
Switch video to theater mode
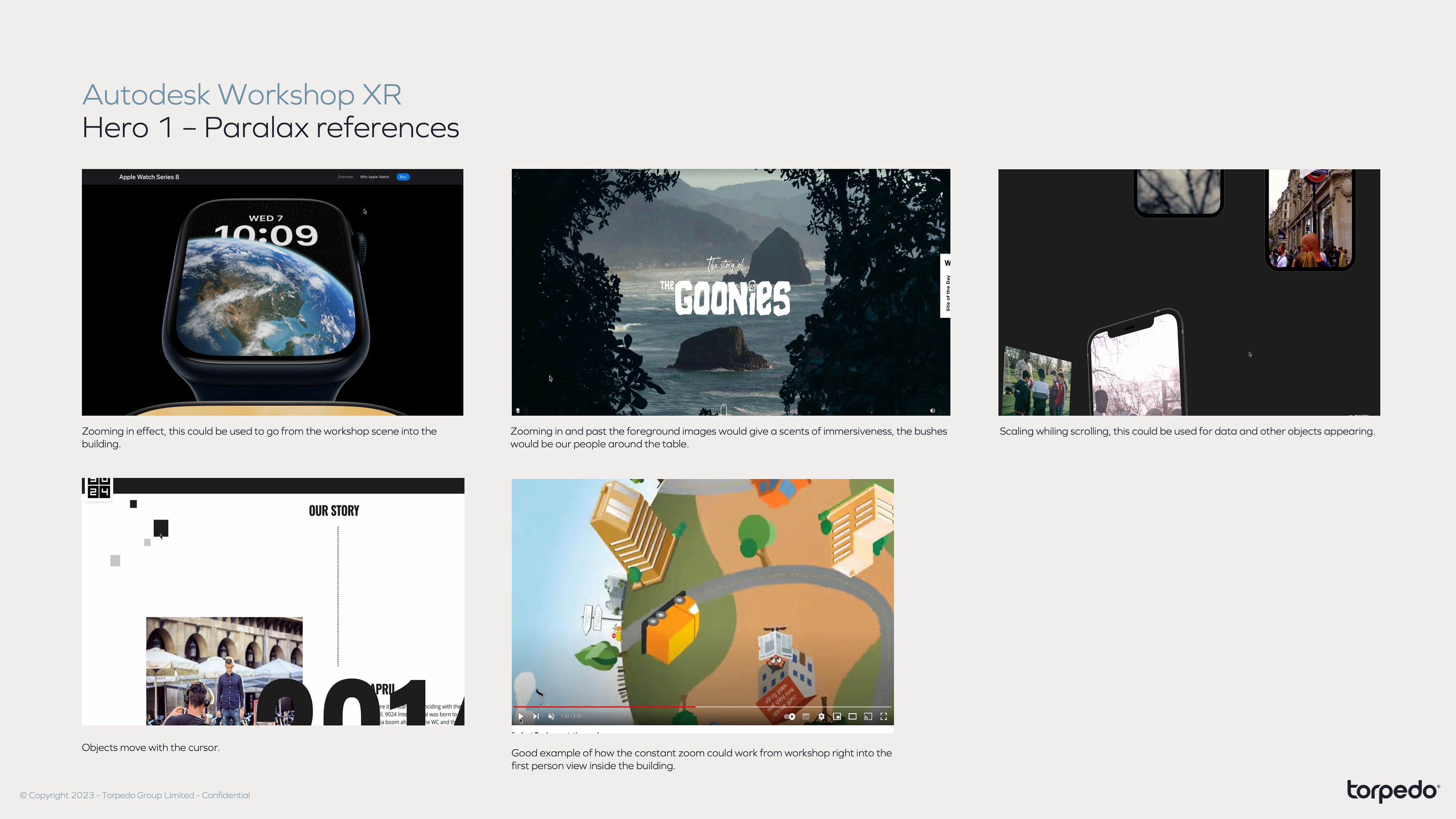852,716
